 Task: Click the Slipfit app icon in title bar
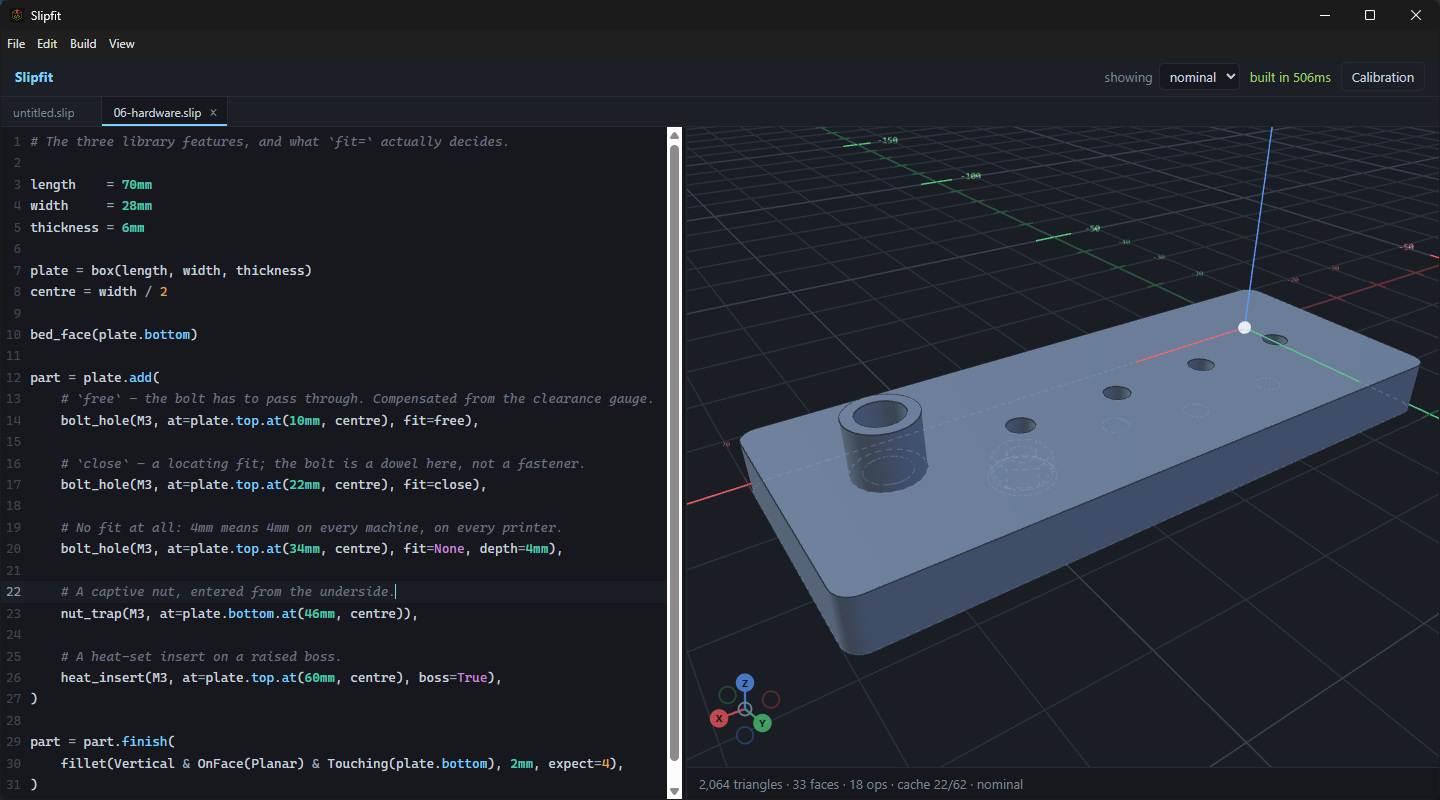coord(17,15)
